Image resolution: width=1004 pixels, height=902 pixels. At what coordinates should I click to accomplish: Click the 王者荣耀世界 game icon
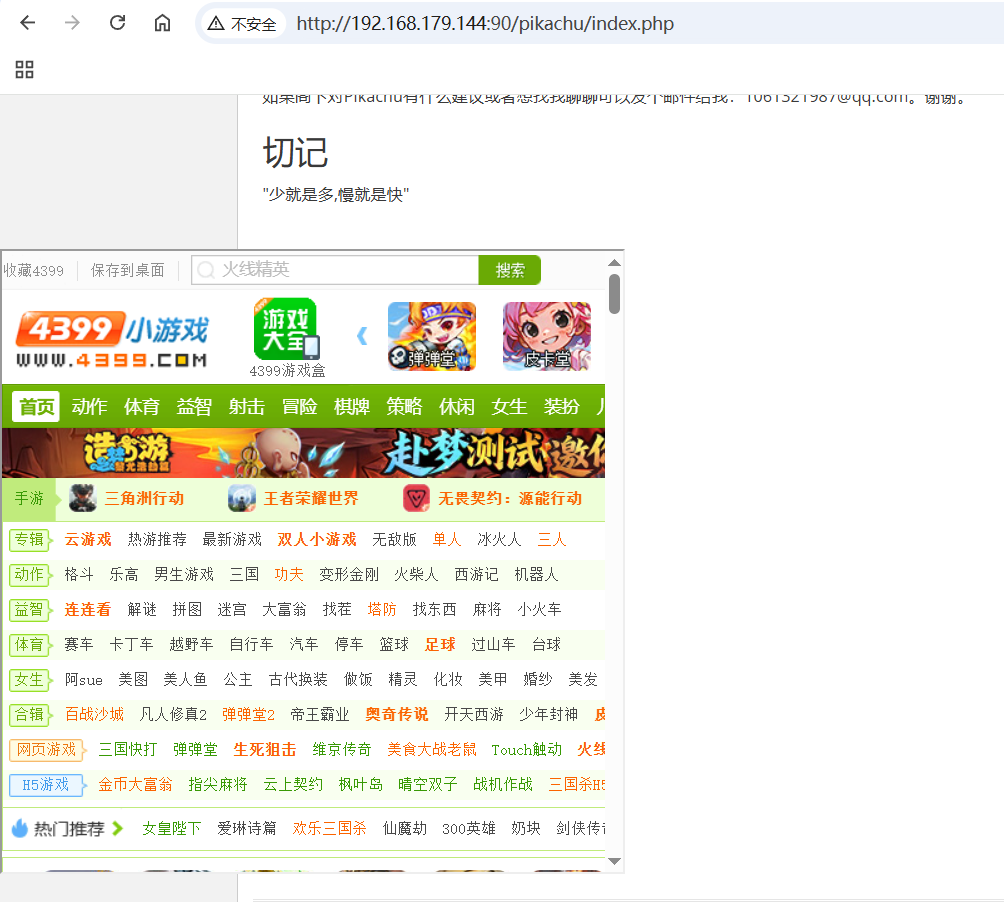pyautogui.click(x=241, y=498)
